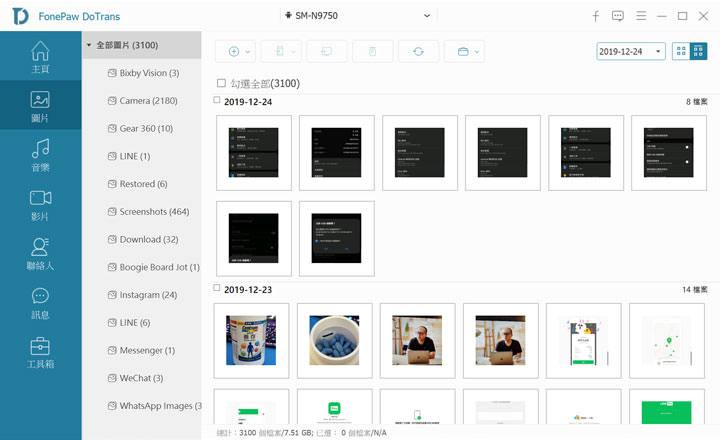Image resolution: width=720 pixels, height=440 pixels.
Task: Open the Pictures (圖片) sidebar section
Action: (x=40, y=106)
